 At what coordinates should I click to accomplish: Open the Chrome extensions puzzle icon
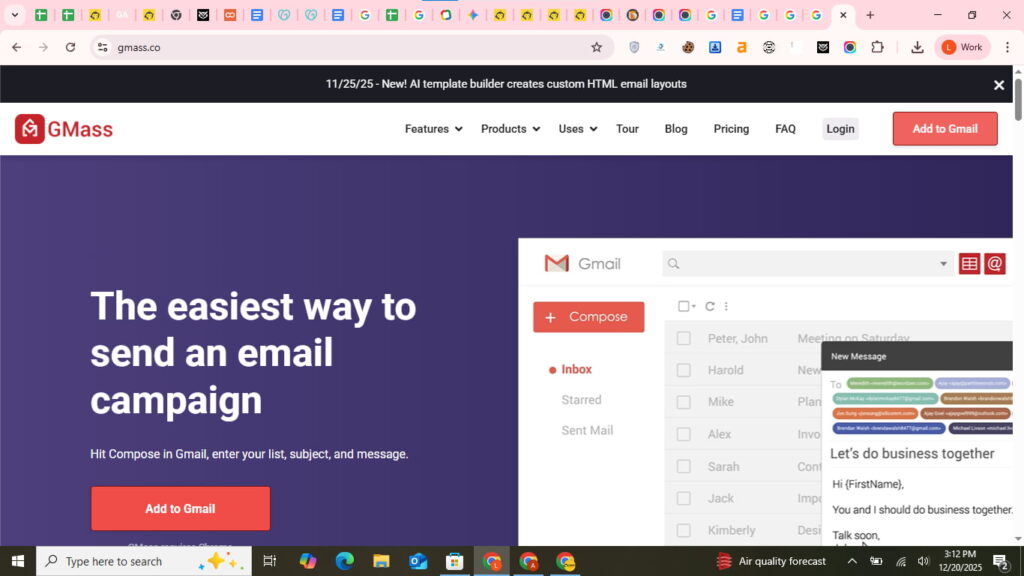pos(877,47)
